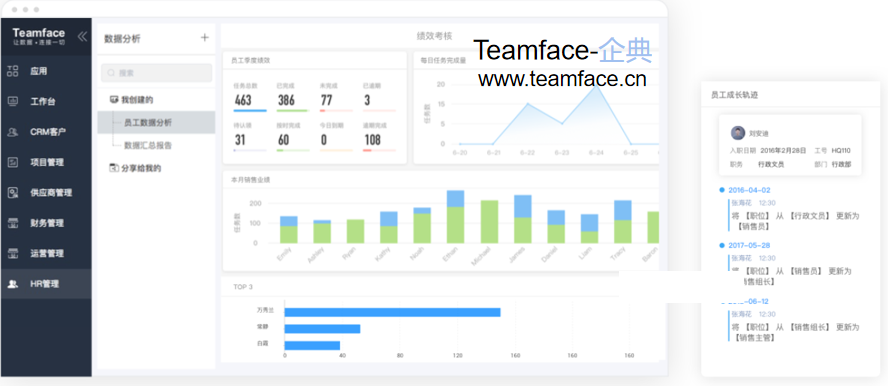The height and width of the screenshot is (386, 888).
Task: Click the 按时完成 value 60
Action: pos(283,140)
